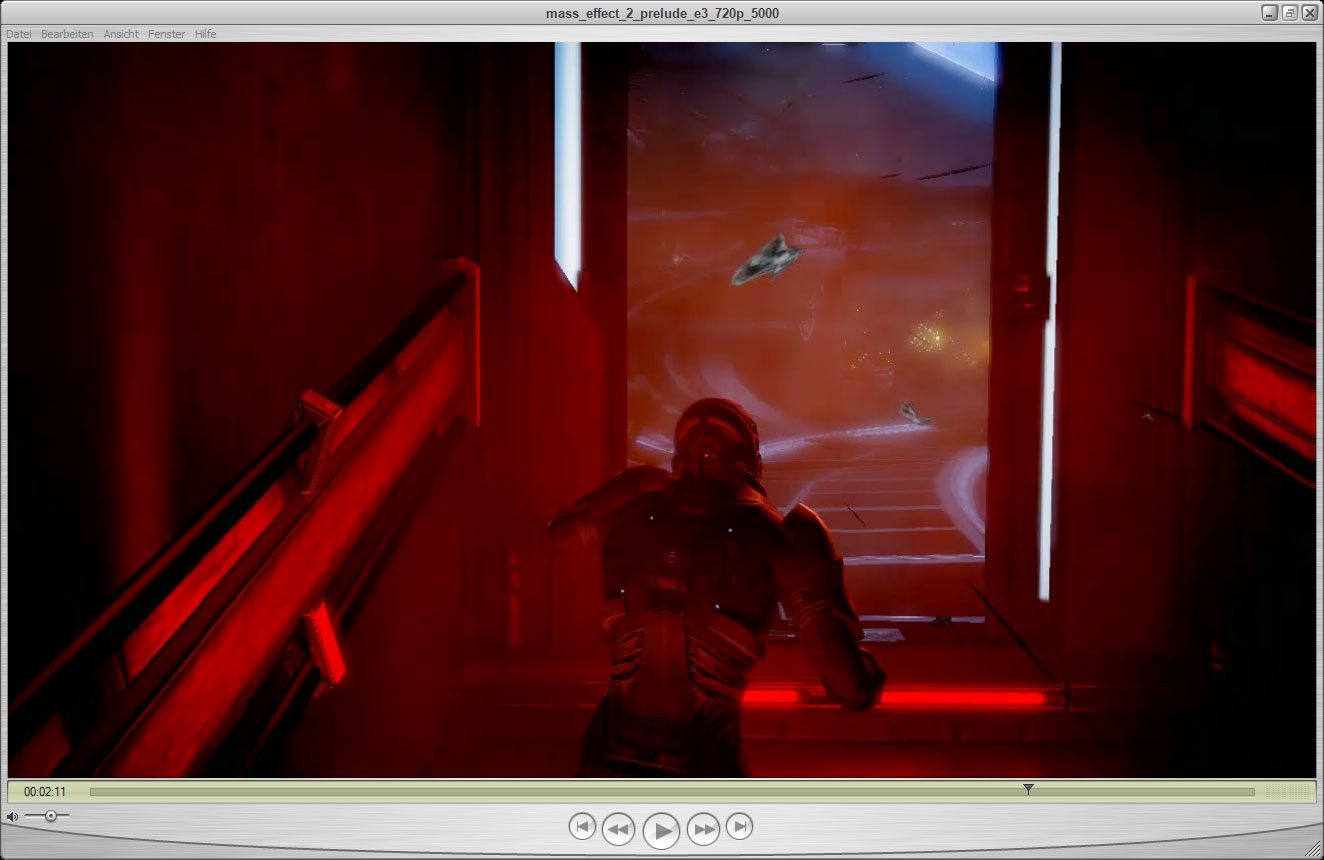Click the mass_effect_2_prelude title bar

(x=661, y=13)
